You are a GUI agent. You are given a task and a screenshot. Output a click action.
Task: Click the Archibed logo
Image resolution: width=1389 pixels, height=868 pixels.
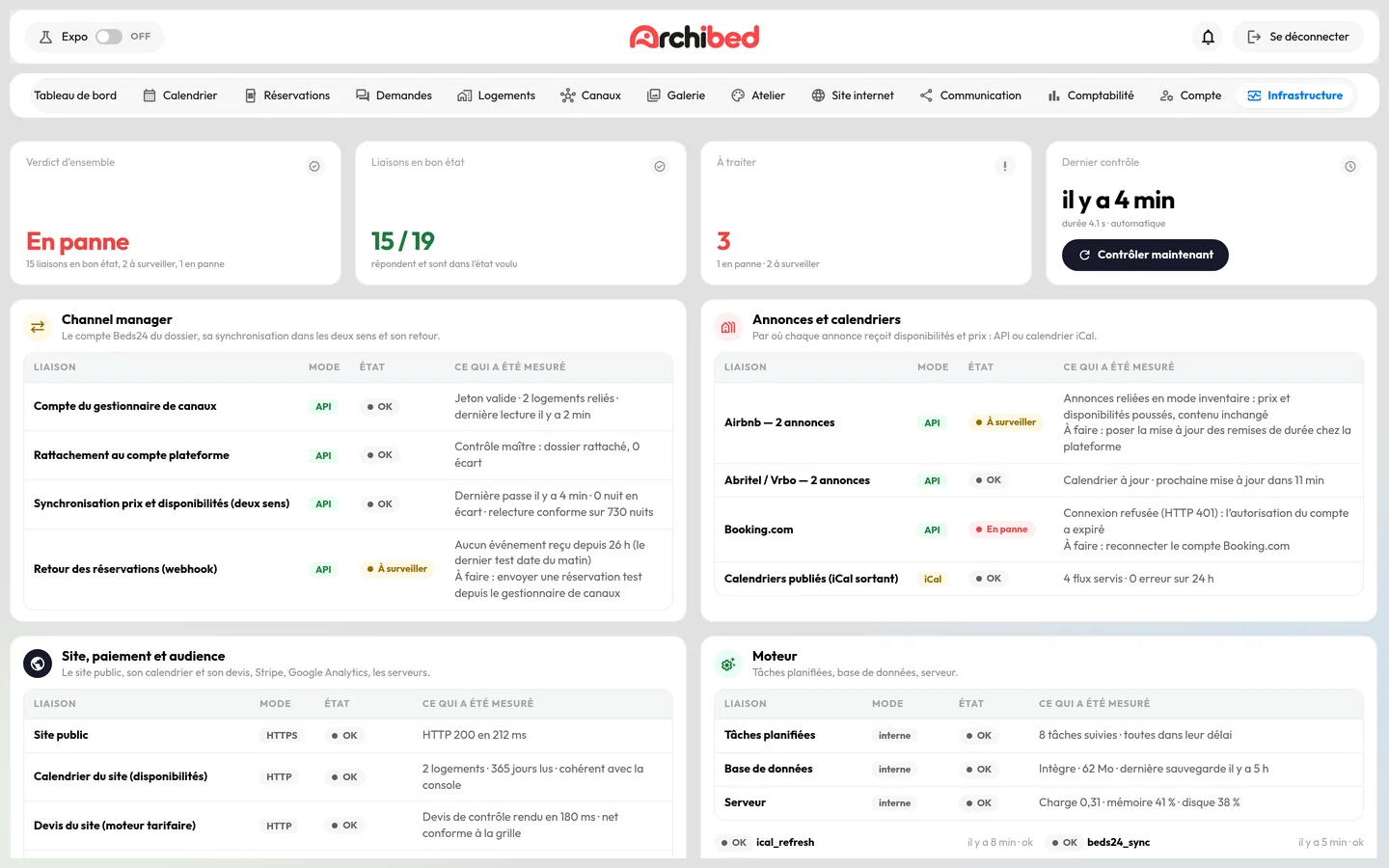pyautogui.click(x=694, y=37)
